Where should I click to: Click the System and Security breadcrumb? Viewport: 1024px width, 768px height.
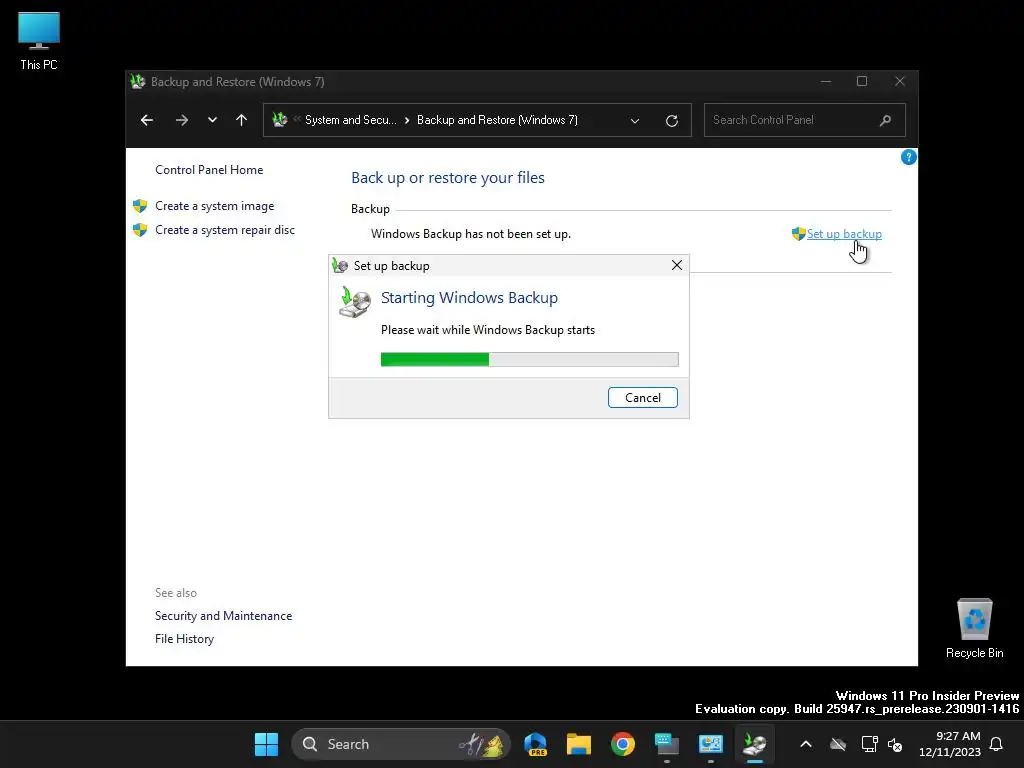click(x=351, y=120)
